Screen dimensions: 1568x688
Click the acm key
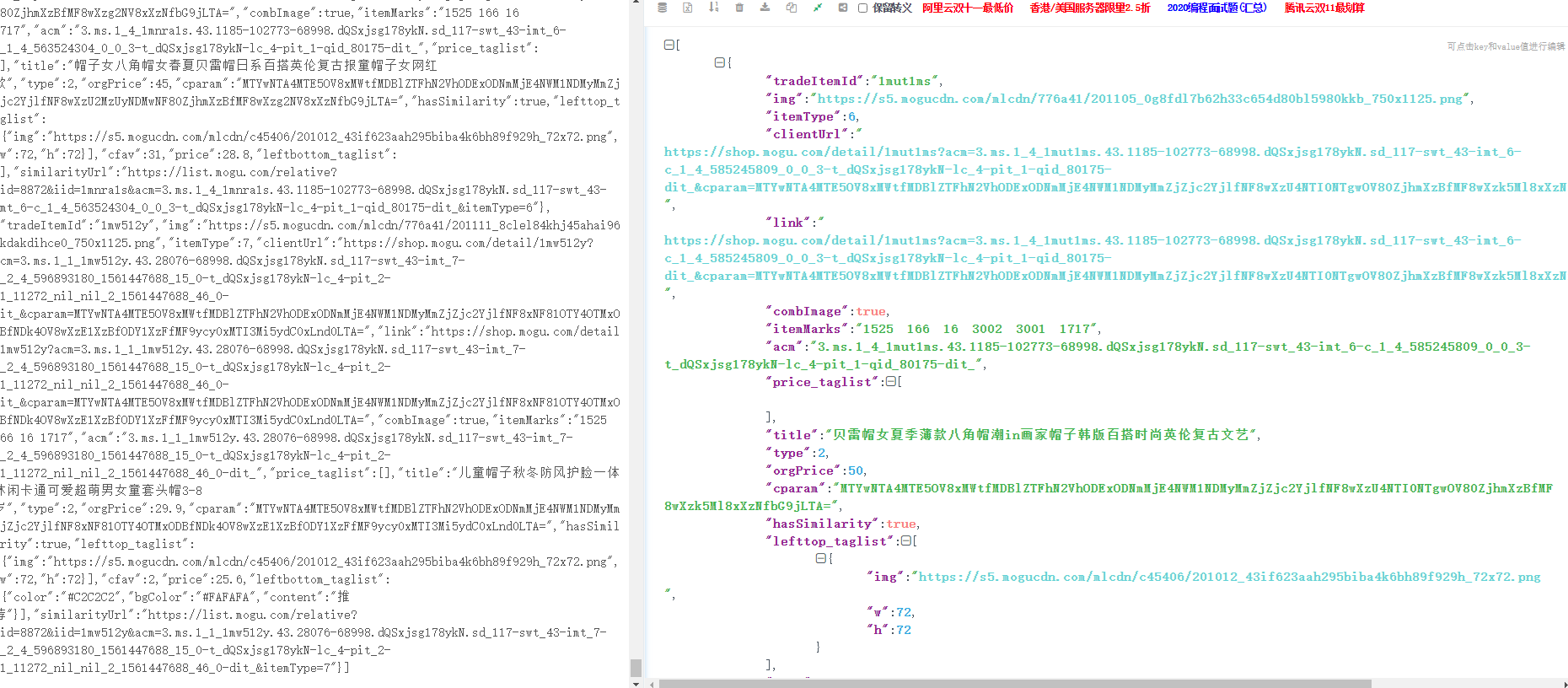coord(784,347)
